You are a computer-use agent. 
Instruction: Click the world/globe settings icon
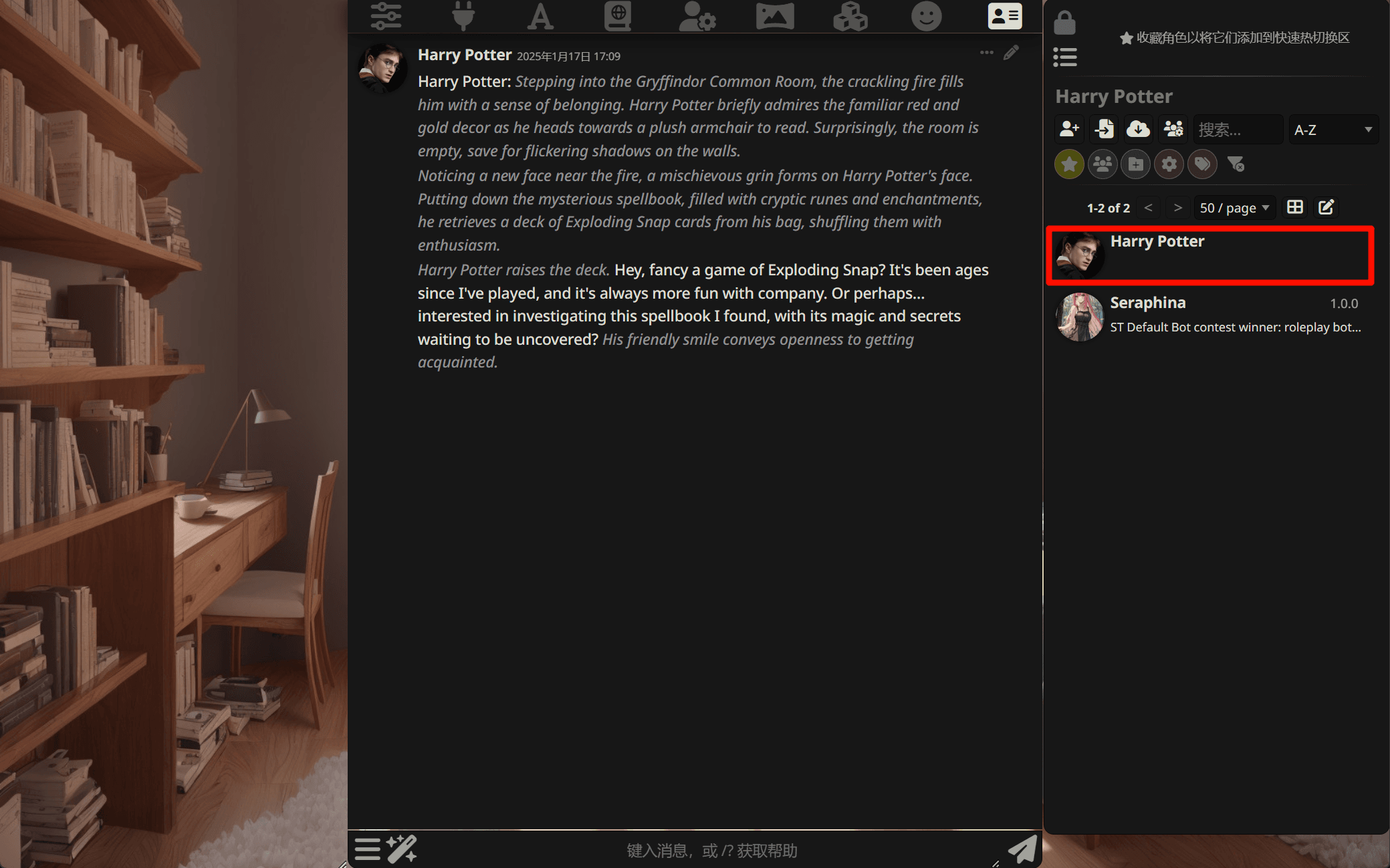coord(618,17)
